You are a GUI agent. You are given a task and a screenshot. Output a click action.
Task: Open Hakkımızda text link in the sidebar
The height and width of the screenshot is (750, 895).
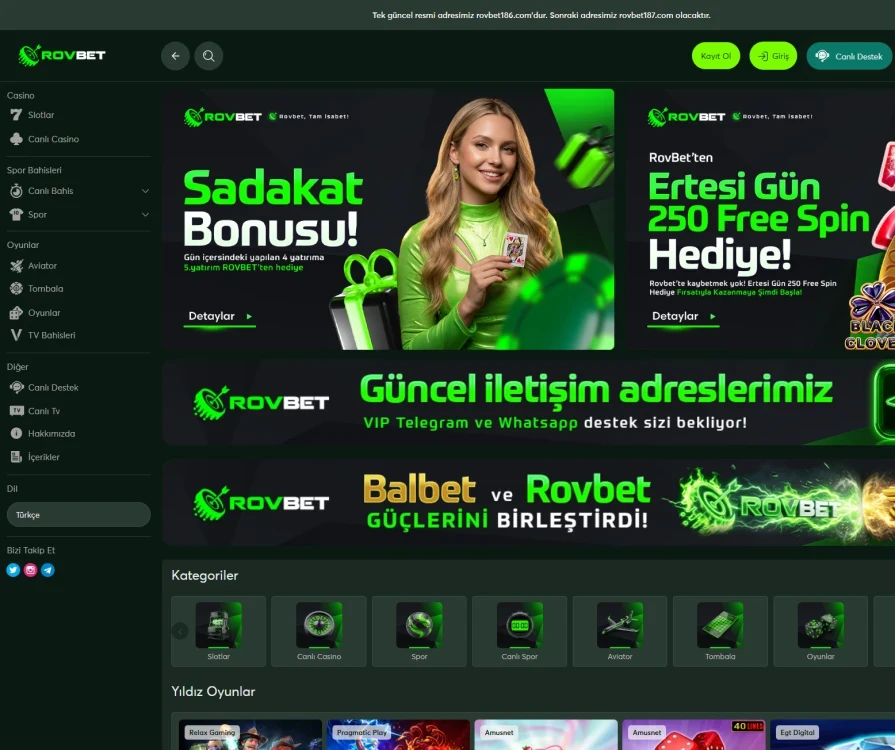[51, 433]
